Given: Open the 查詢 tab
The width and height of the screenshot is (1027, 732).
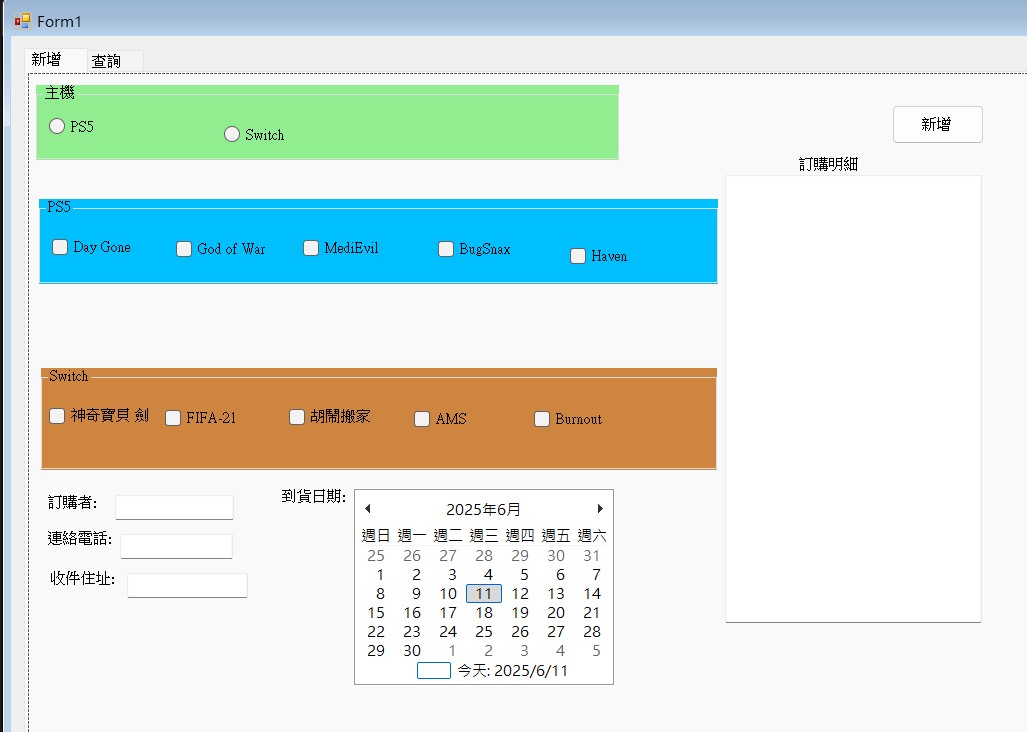Looking at the screenshot, I should click(107, 61).
